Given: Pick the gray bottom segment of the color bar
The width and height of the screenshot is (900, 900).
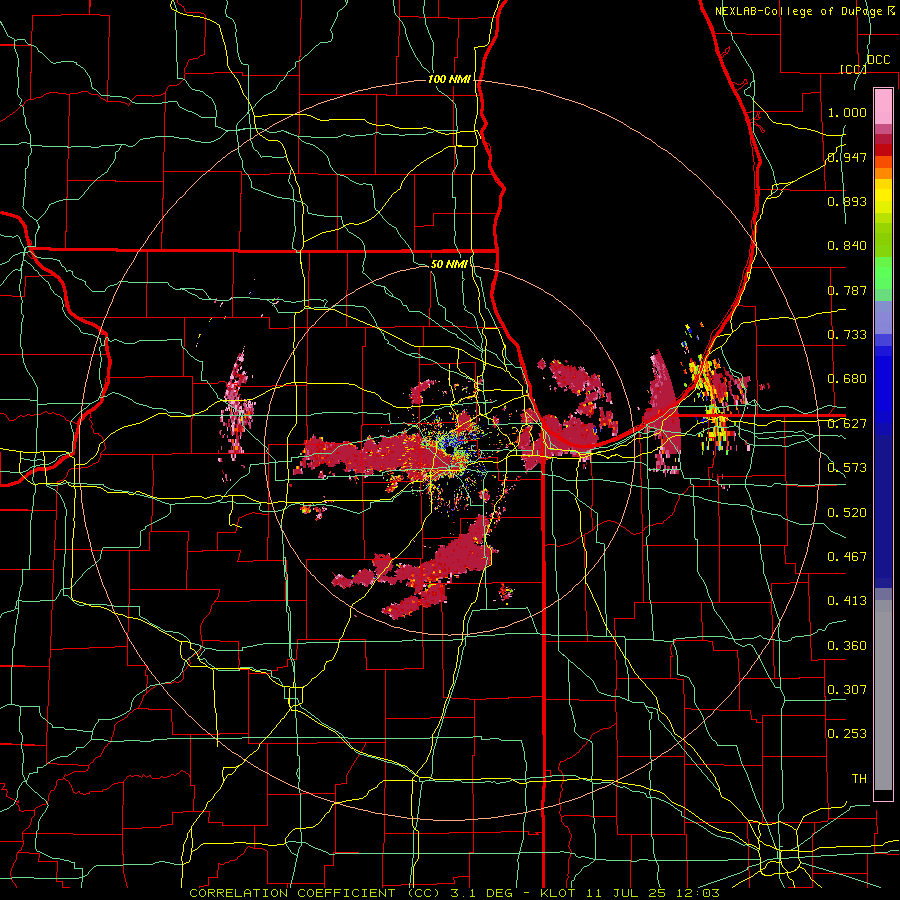Looking at the screenshot, I should (x=883, y=695).
